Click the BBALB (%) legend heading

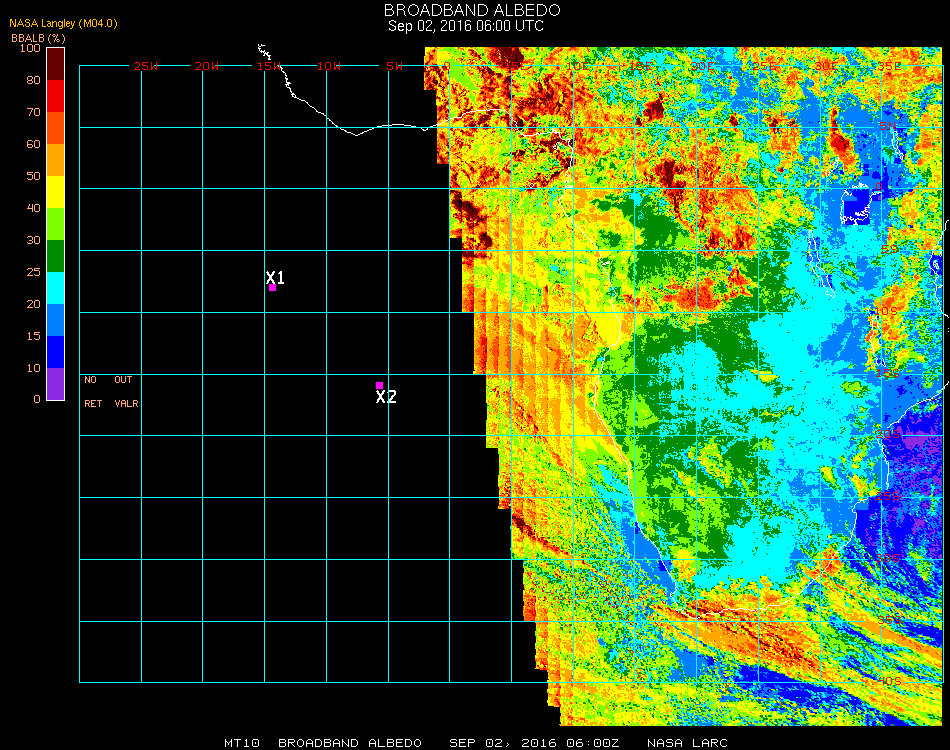click(x=38, y=37)
